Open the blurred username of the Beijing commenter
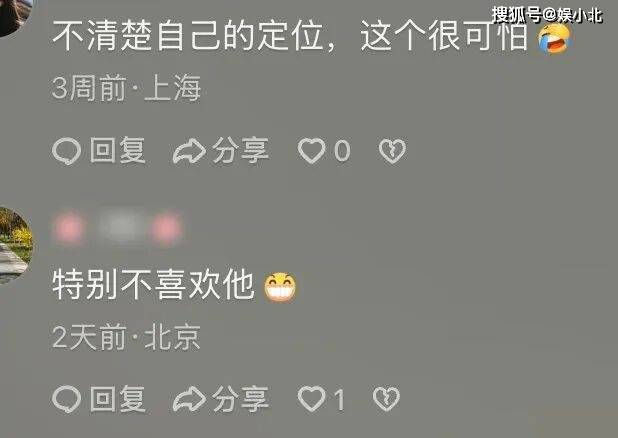 pyautogui.click(x=118, y=228)
